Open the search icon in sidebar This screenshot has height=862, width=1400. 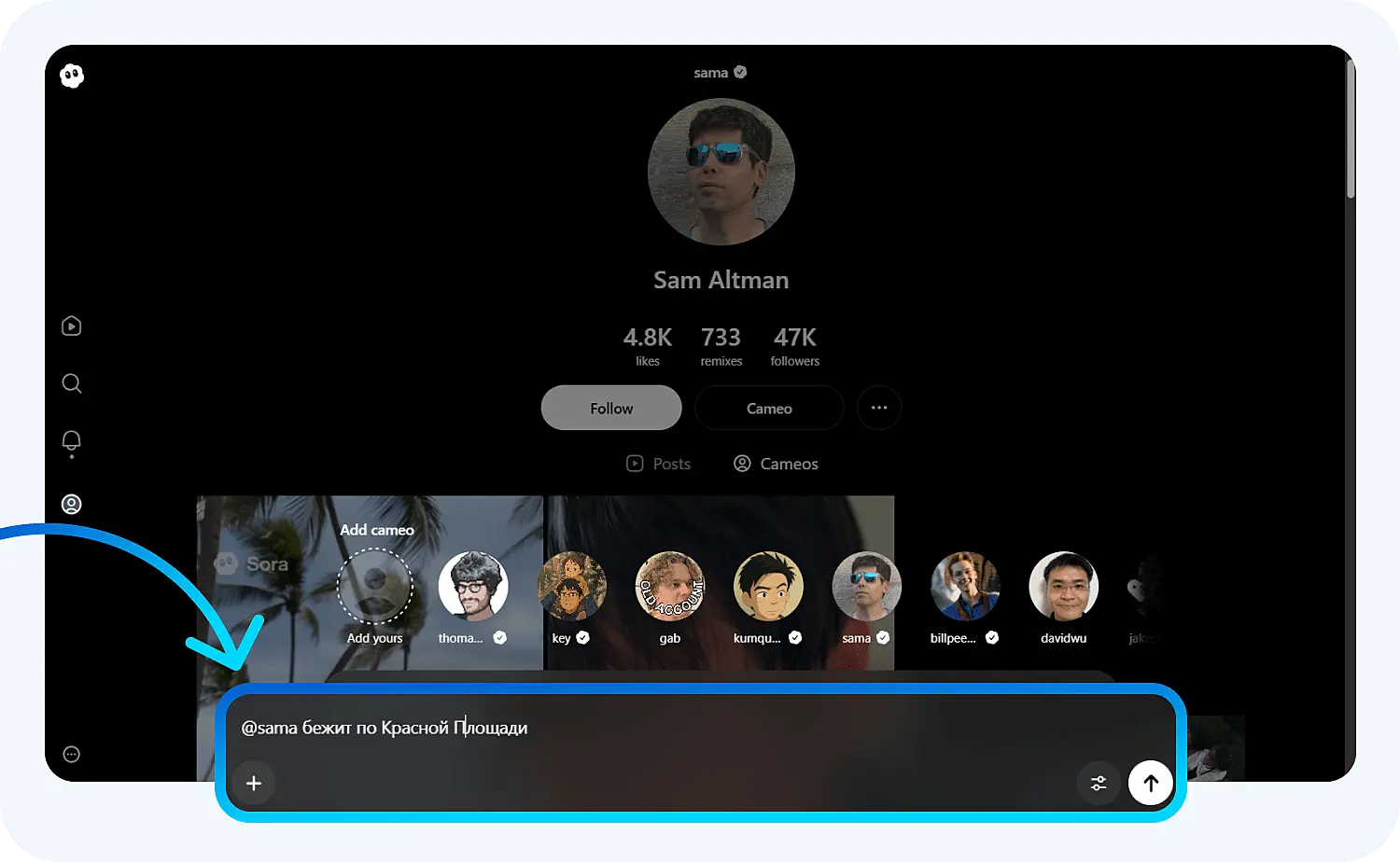71,383
